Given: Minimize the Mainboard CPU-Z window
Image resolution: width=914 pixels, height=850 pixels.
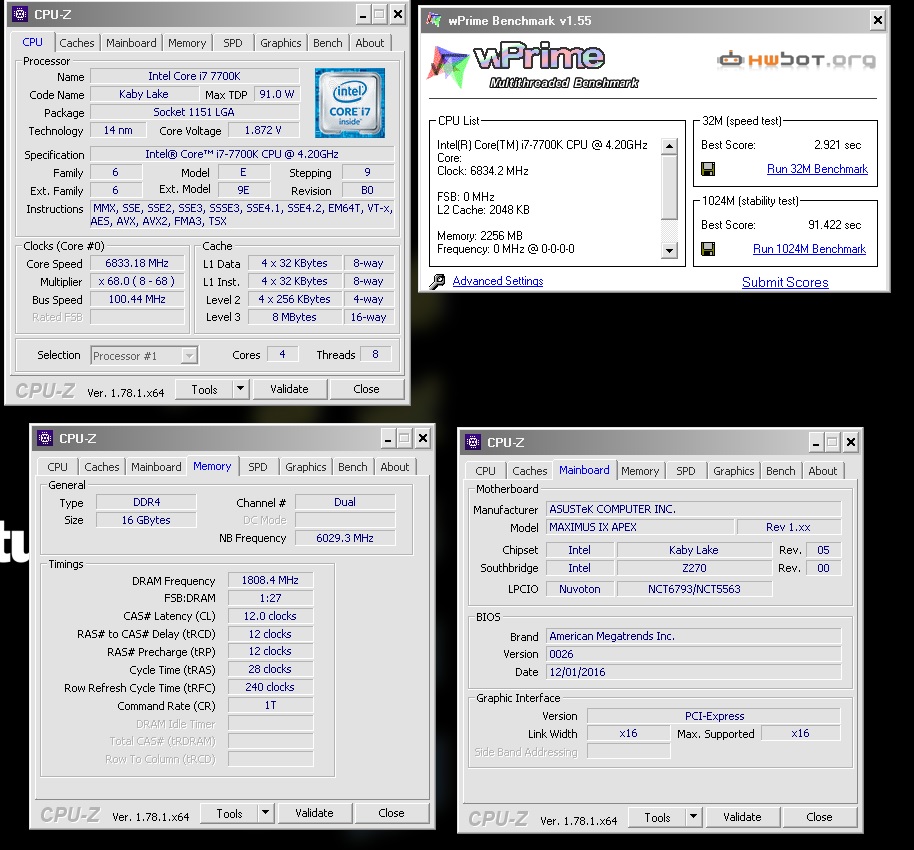Looking at the screenshot, I should (x=816, y=442).
